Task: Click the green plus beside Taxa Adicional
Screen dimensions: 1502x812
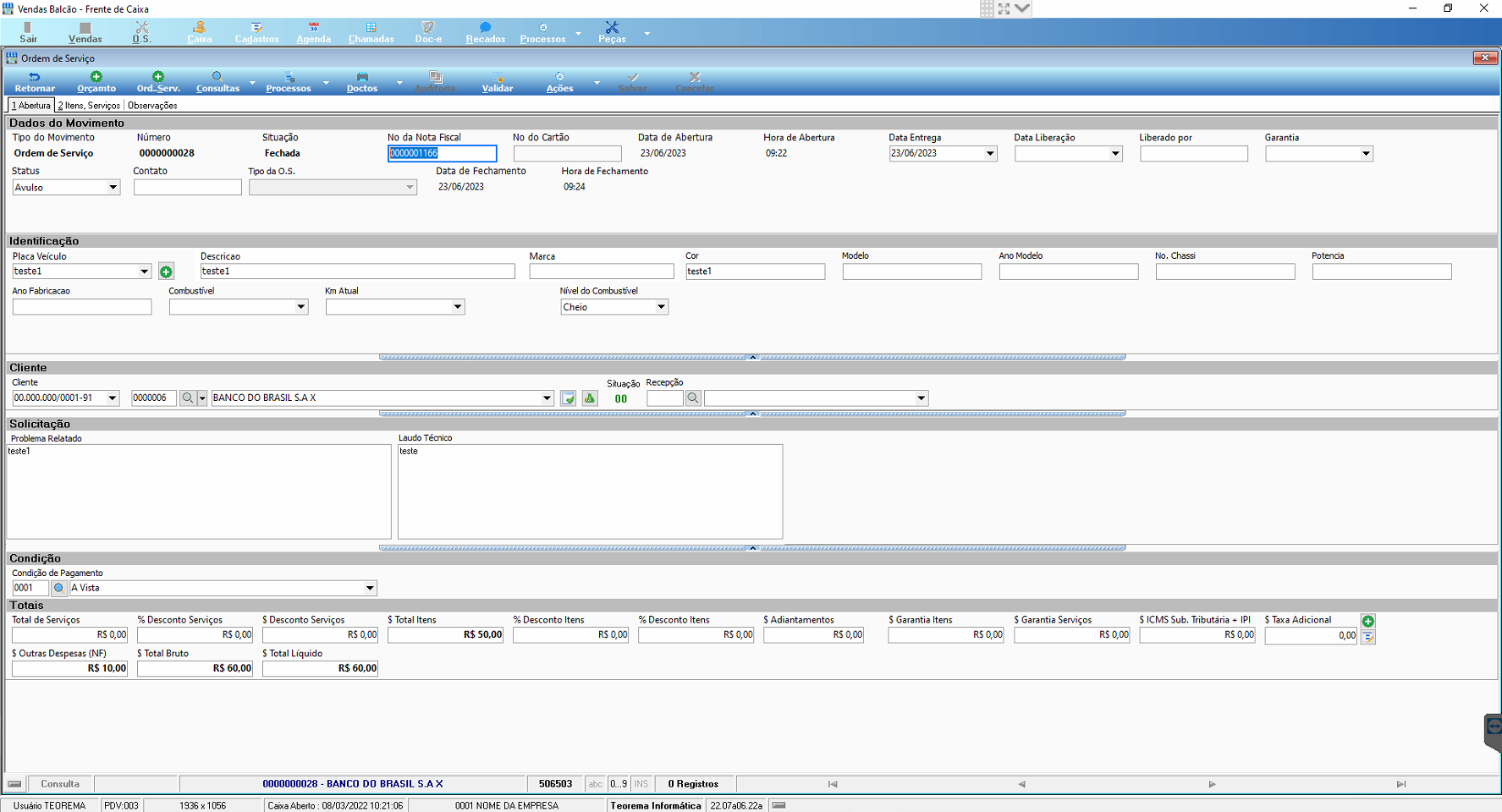Action: (1367, 621)
